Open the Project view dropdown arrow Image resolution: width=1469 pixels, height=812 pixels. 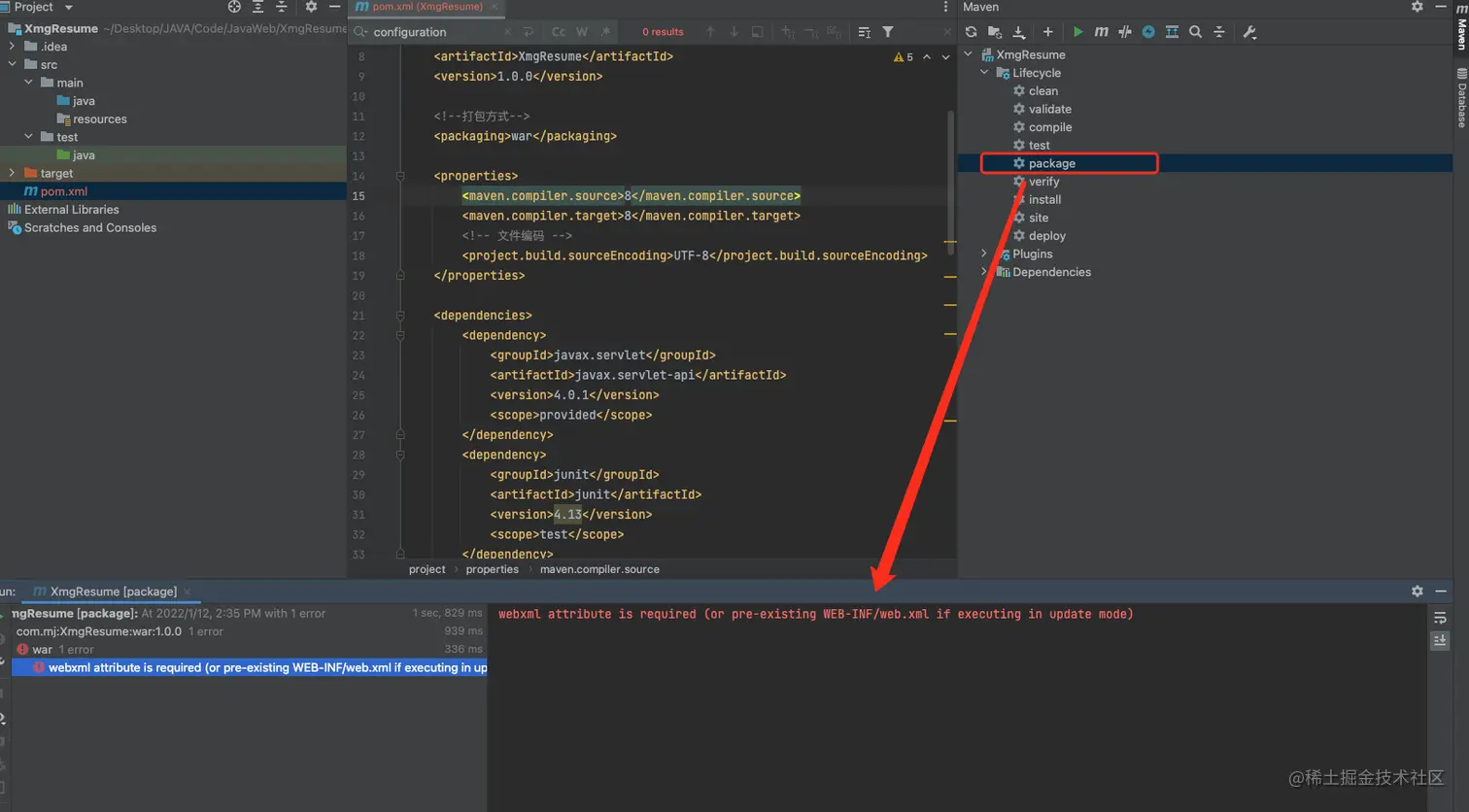point(68,7)
